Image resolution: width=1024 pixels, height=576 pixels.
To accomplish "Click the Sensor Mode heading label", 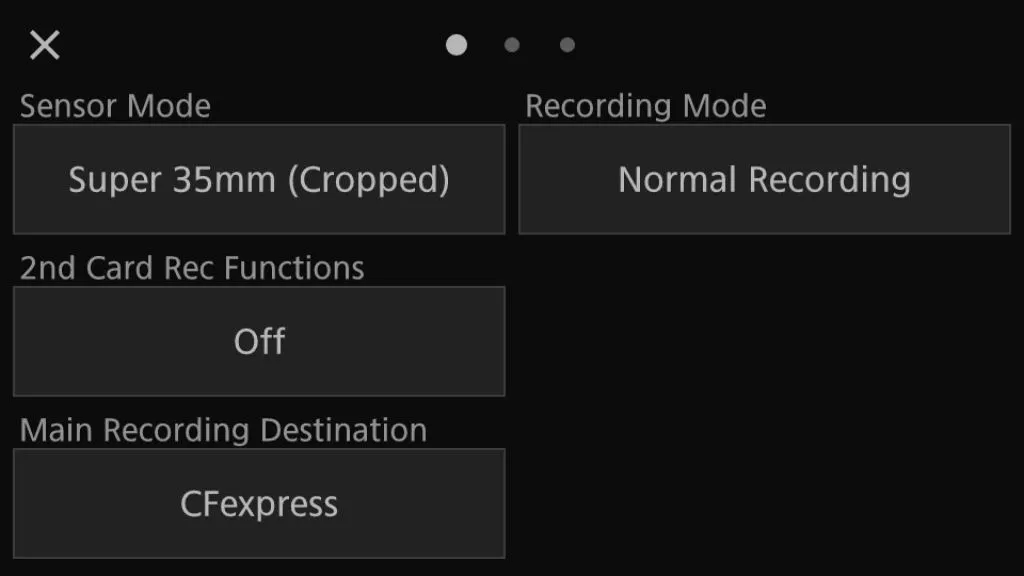I will (x=115, y=106).
